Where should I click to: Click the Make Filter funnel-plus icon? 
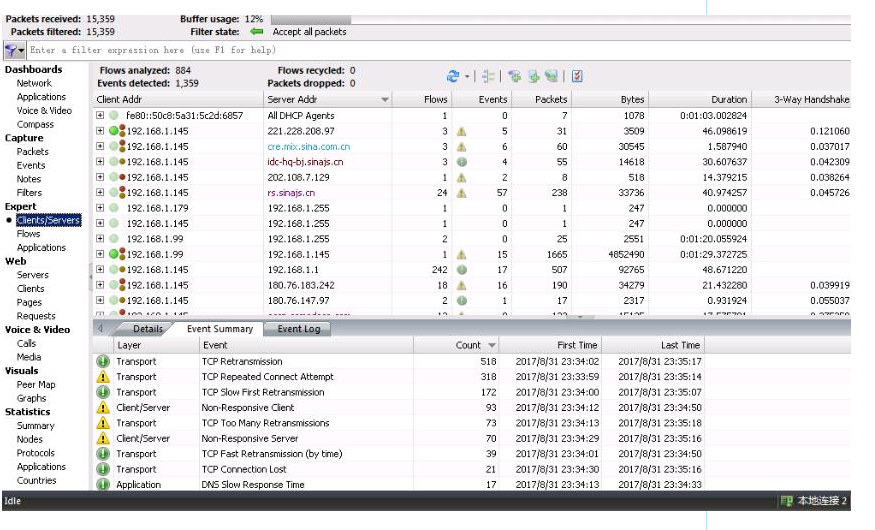pyautogui.click(x=515, y=76)
